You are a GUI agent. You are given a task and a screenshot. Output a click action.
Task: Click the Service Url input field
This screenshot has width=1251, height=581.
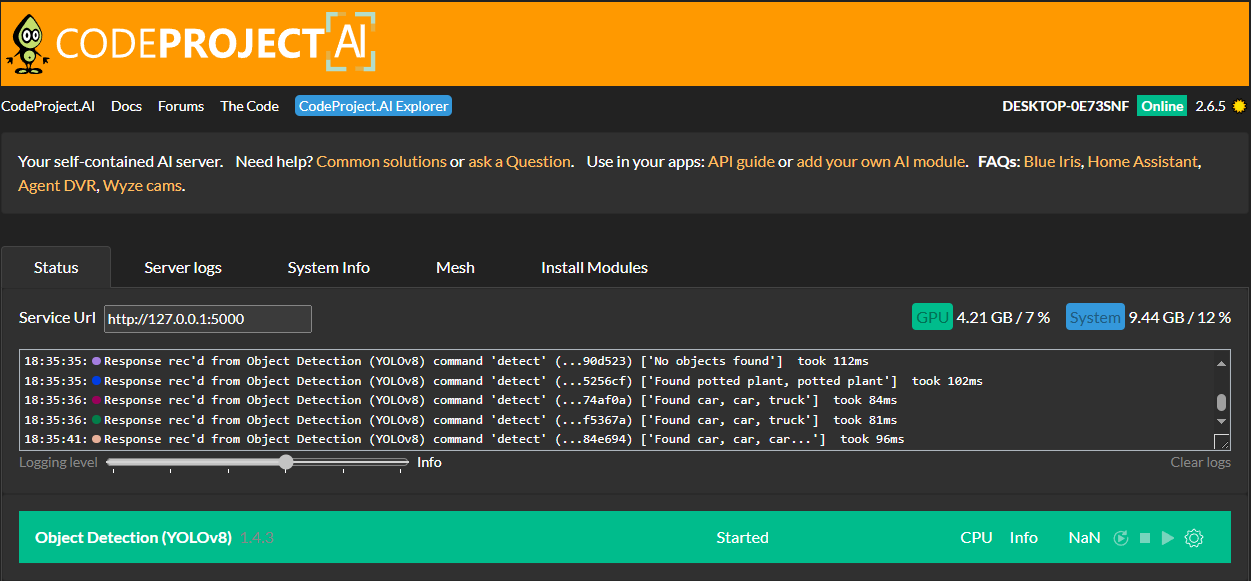pos(208,318)
